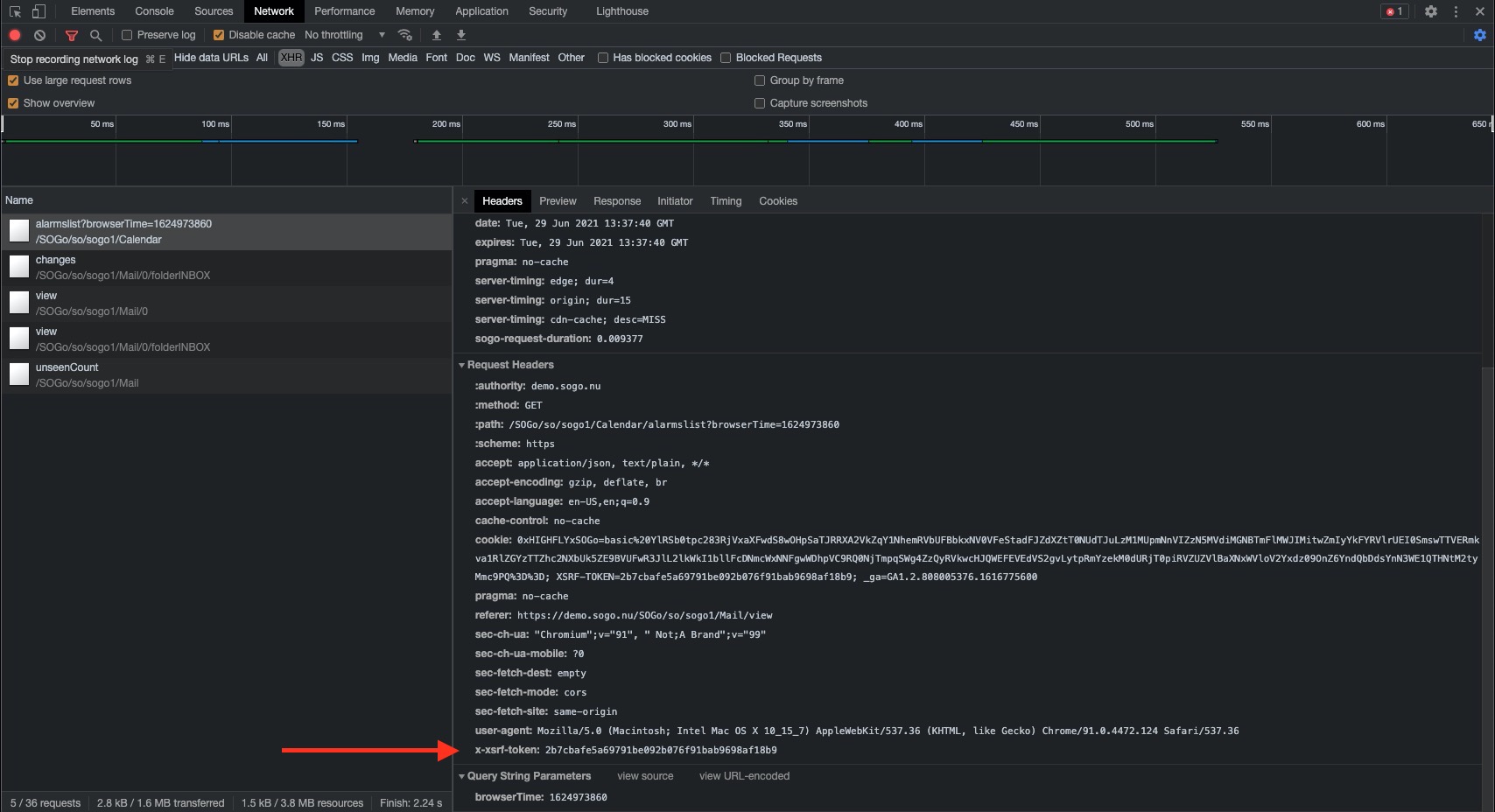Open DevTools settings gear icon
This screenshot has height=812, width=1495.
pyautogui.click(x=1430, y=11)
